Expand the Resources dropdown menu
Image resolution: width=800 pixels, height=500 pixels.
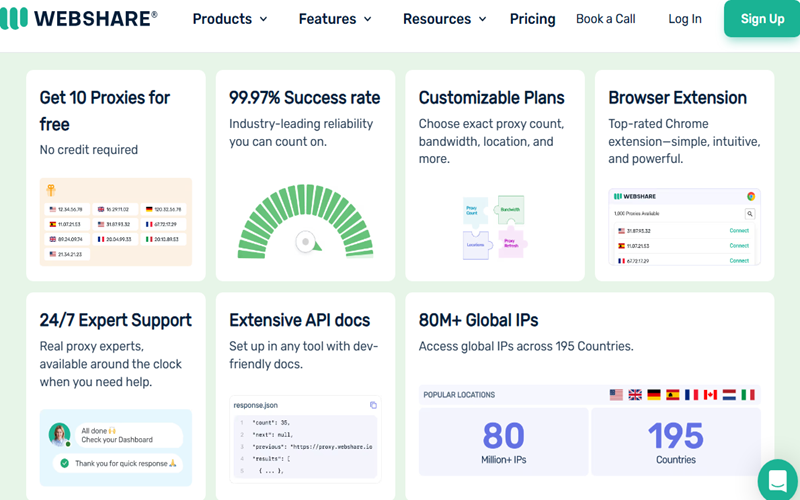pyautogui.click(x=444, y=19)
